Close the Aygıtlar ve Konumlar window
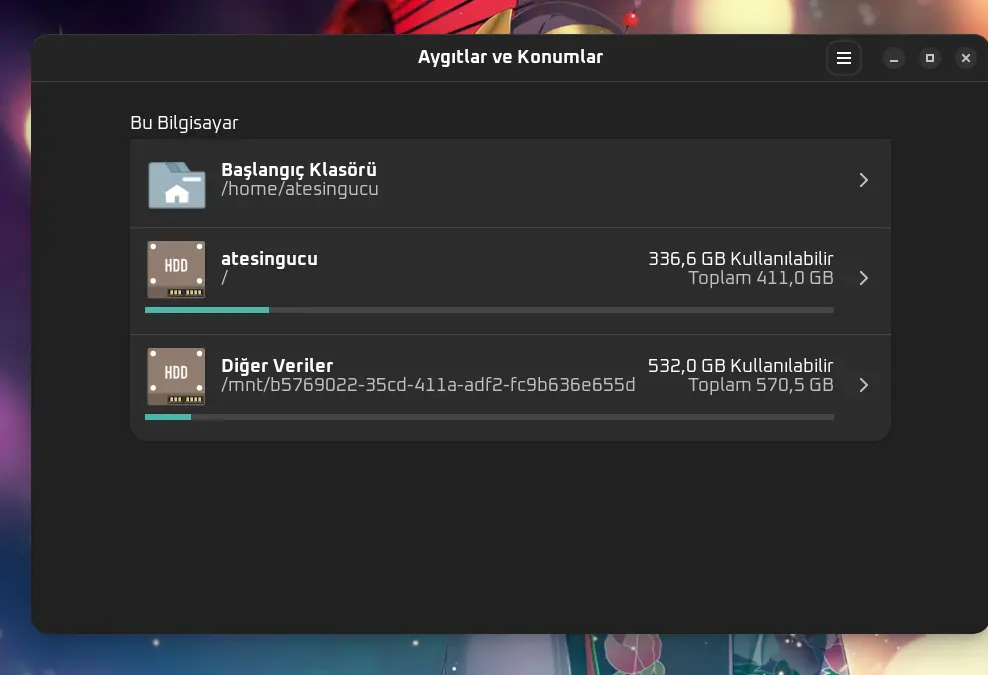Viewport: 988px width, 675px height. click(x=965, y=59)
